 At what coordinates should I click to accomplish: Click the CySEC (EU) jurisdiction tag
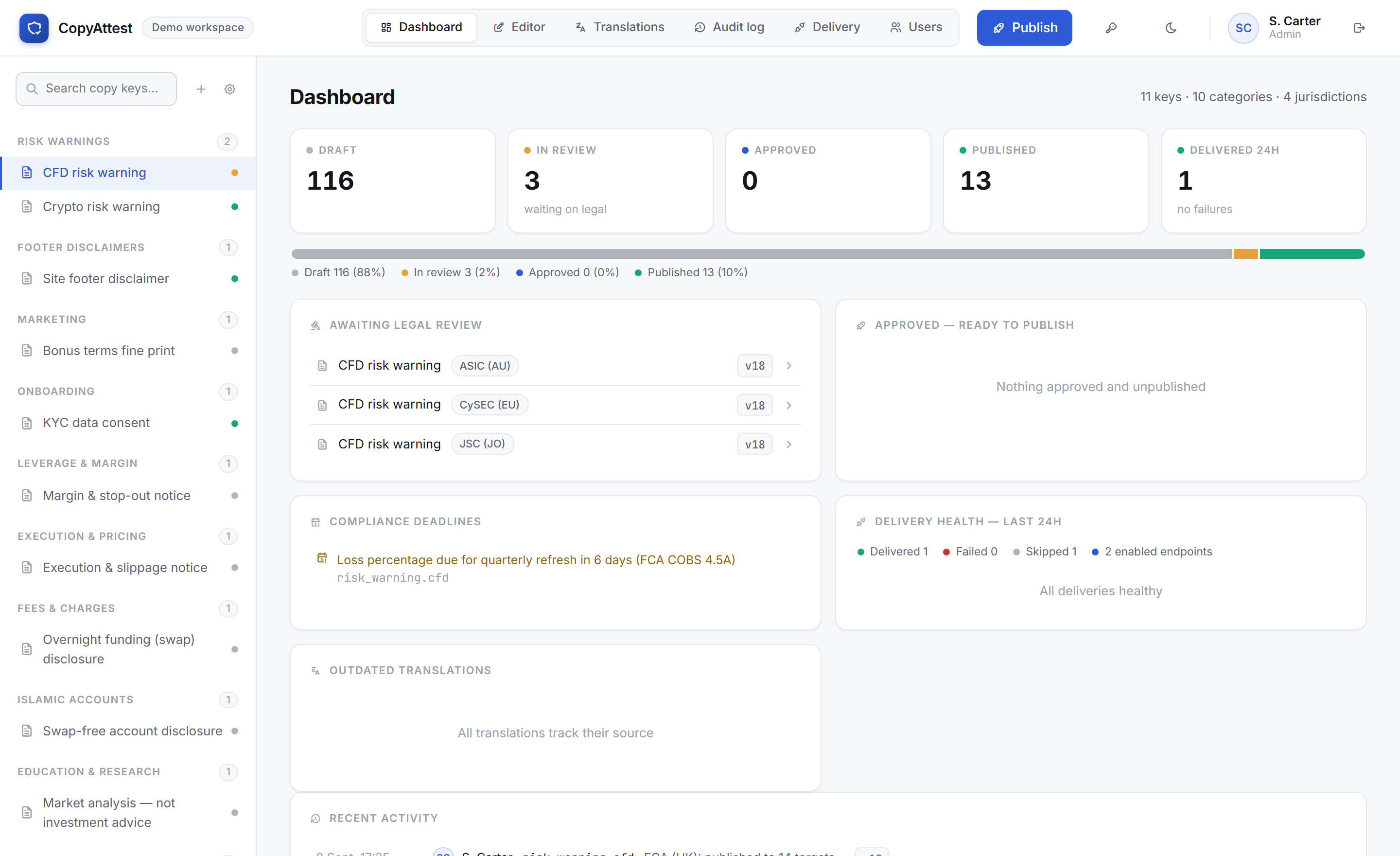(x=489, y=405)
